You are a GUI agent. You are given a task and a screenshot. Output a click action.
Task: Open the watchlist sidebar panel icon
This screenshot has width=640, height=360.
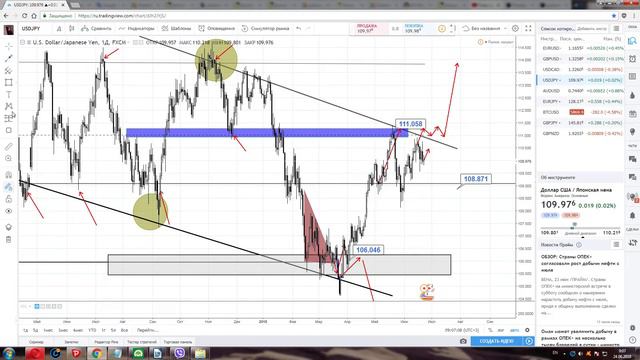[632, 41]
